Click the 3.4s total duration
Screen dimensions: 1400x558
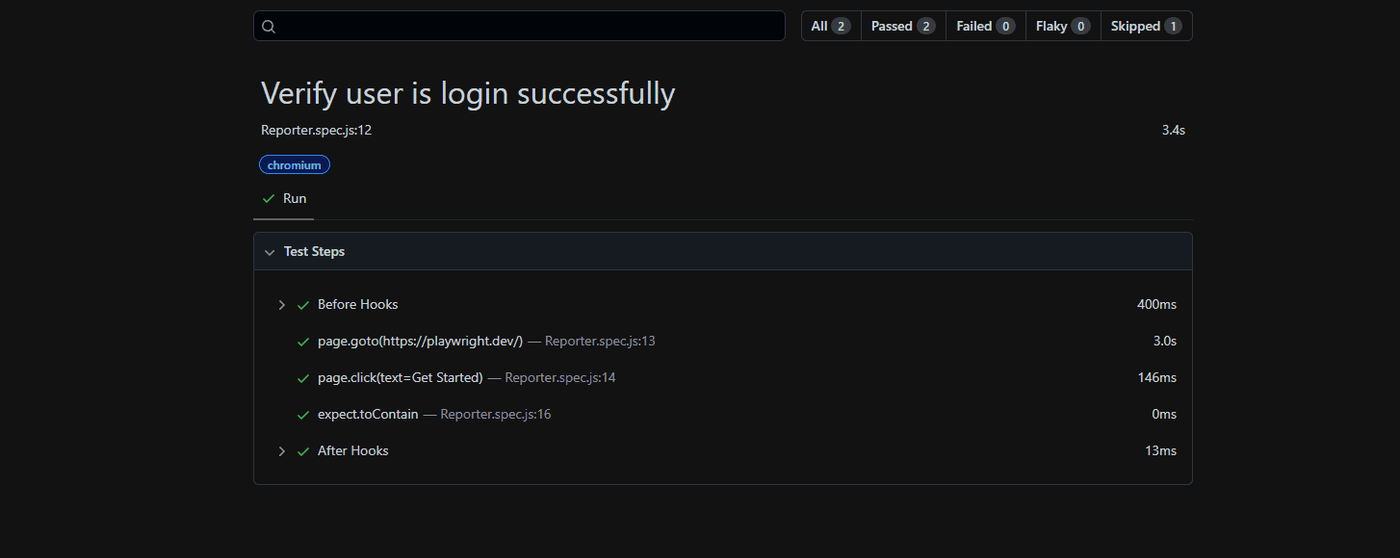pyautogui.click(x=1173, y=130)
